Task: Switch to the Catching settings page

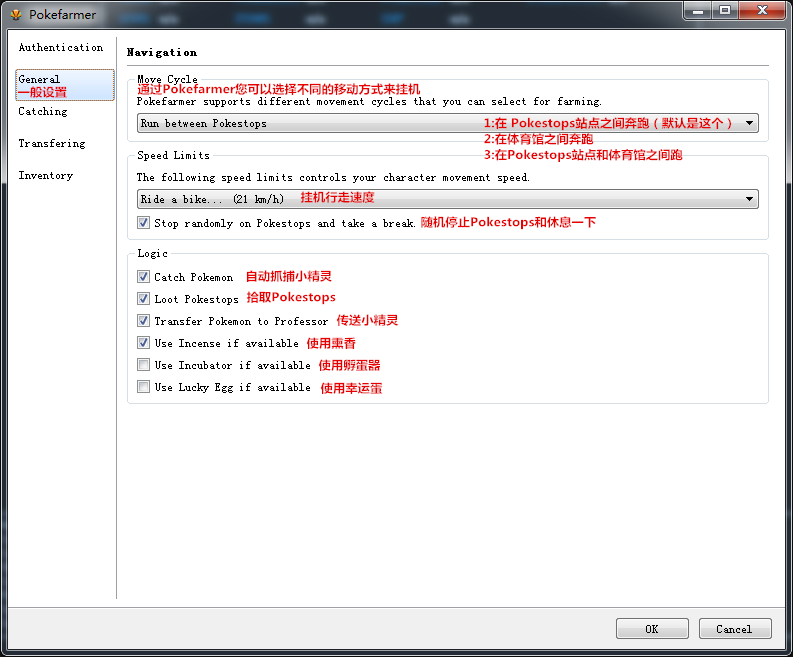Action: [x=43, y=112]
